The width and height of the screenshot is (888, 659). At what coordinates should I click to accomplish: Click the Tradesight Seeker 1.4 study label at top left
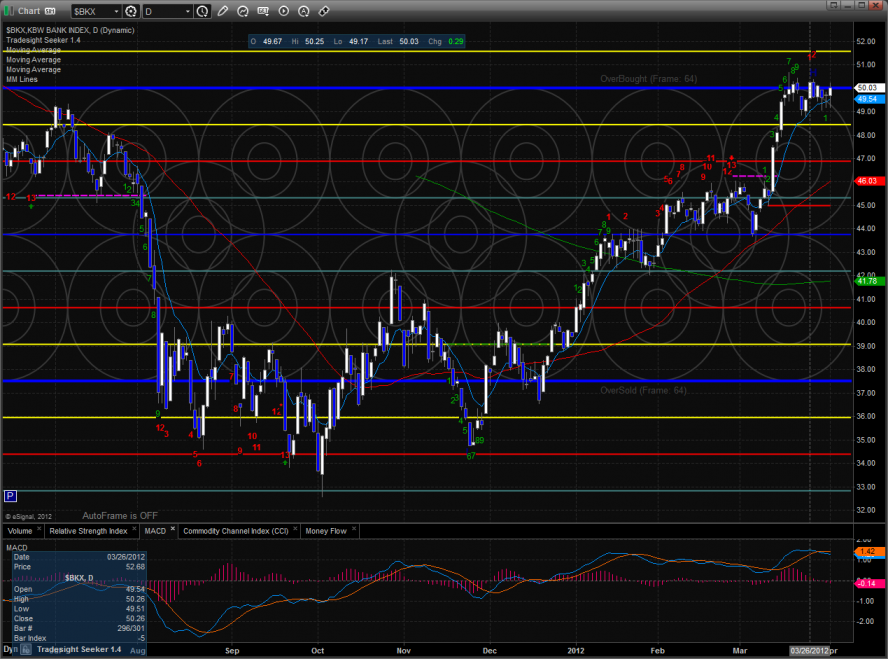pos(43,39)
